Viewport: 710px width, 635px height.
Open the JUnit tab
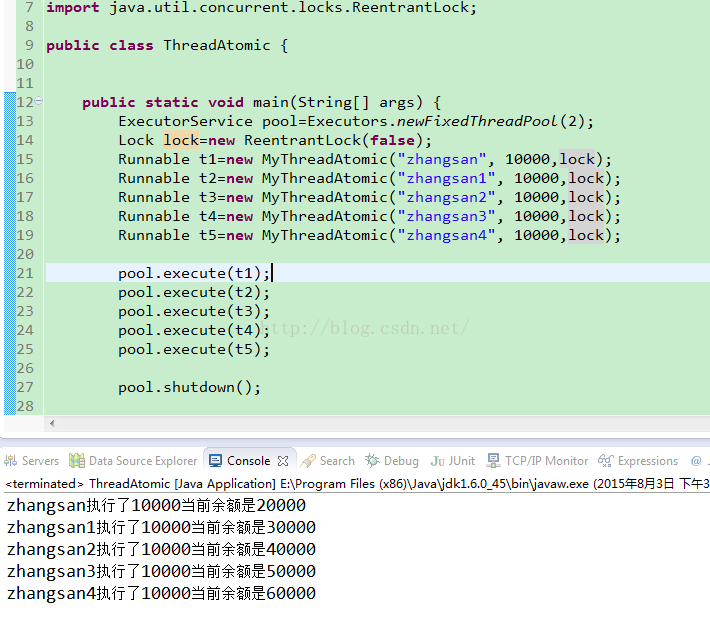[452, 461]
